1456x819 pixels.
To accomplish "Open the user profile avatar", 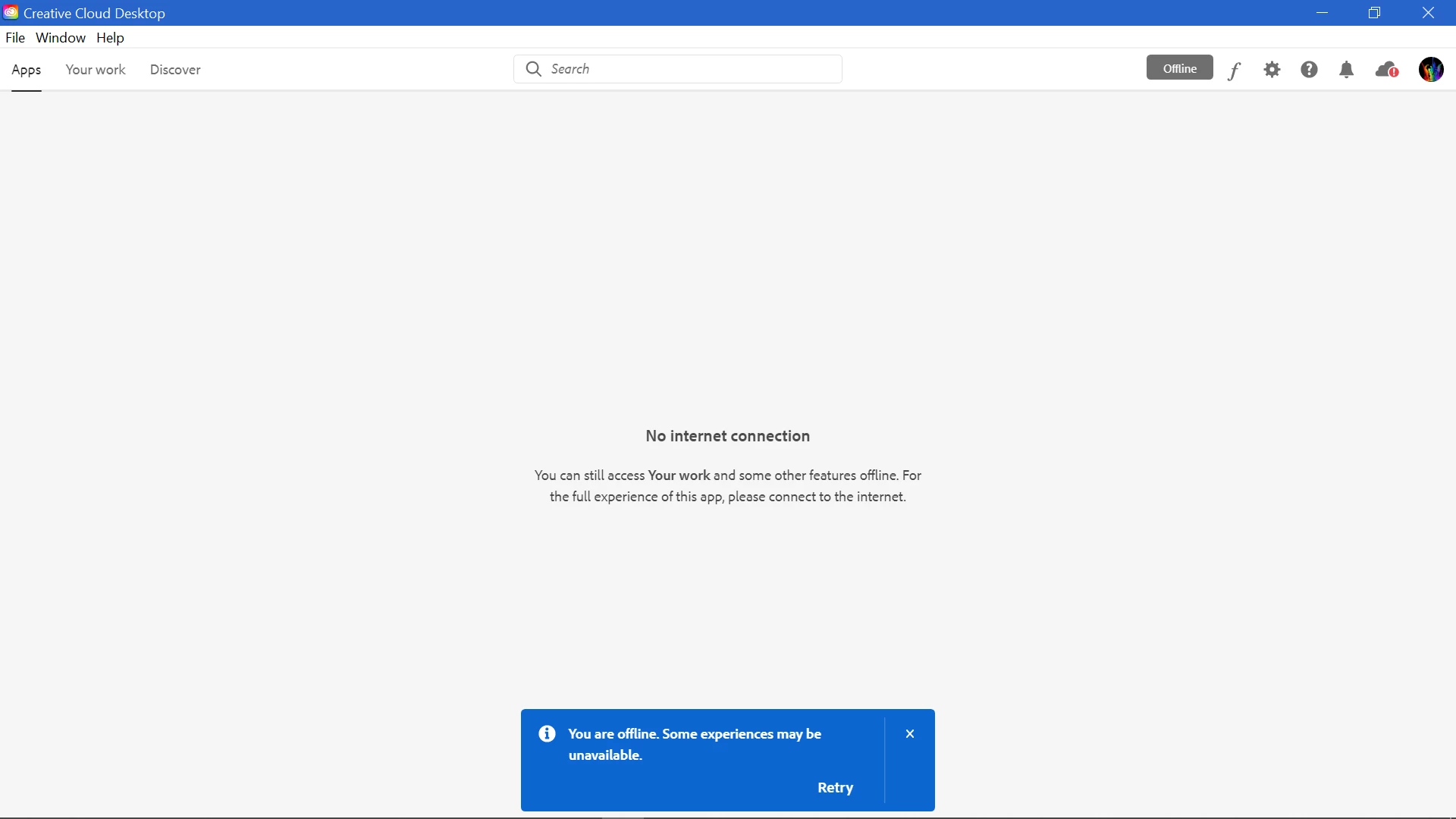I will 1431,70.
